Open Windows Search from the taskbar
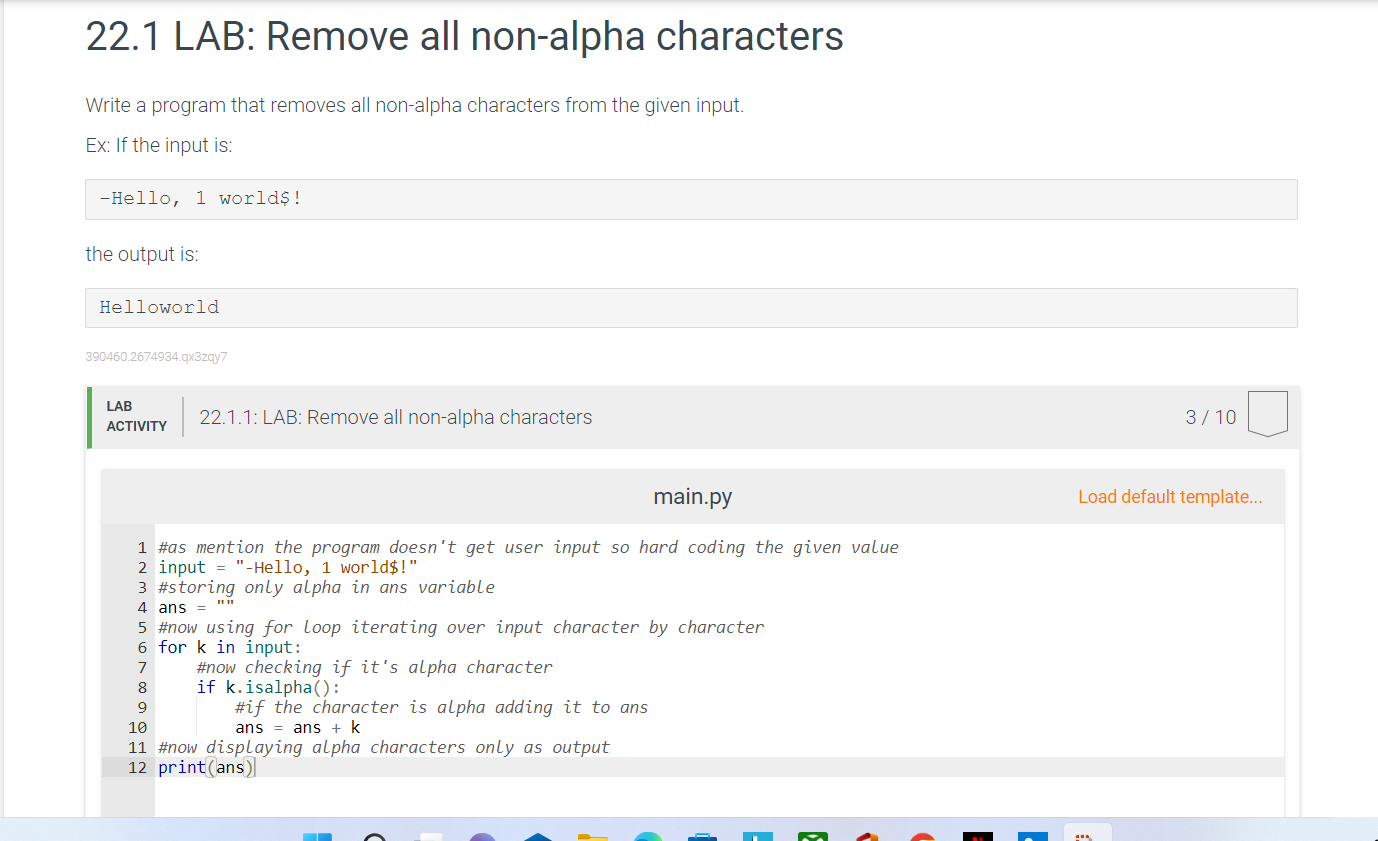This screenshot has height=841, width=1378. click(373, 835)
